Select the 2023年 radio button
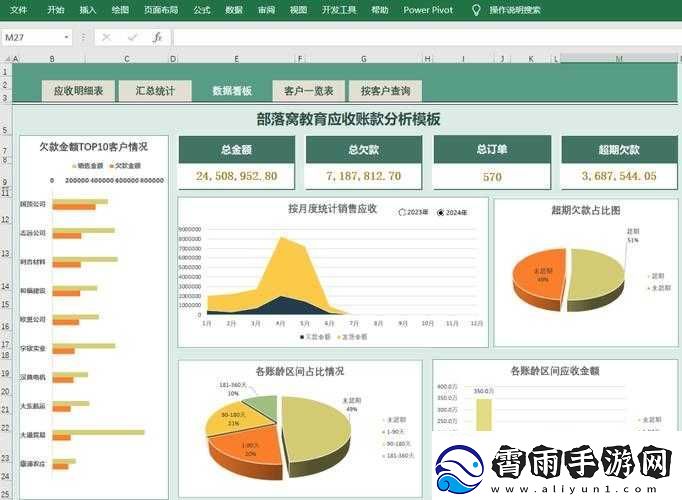682x500 pixels. (402, 213)
